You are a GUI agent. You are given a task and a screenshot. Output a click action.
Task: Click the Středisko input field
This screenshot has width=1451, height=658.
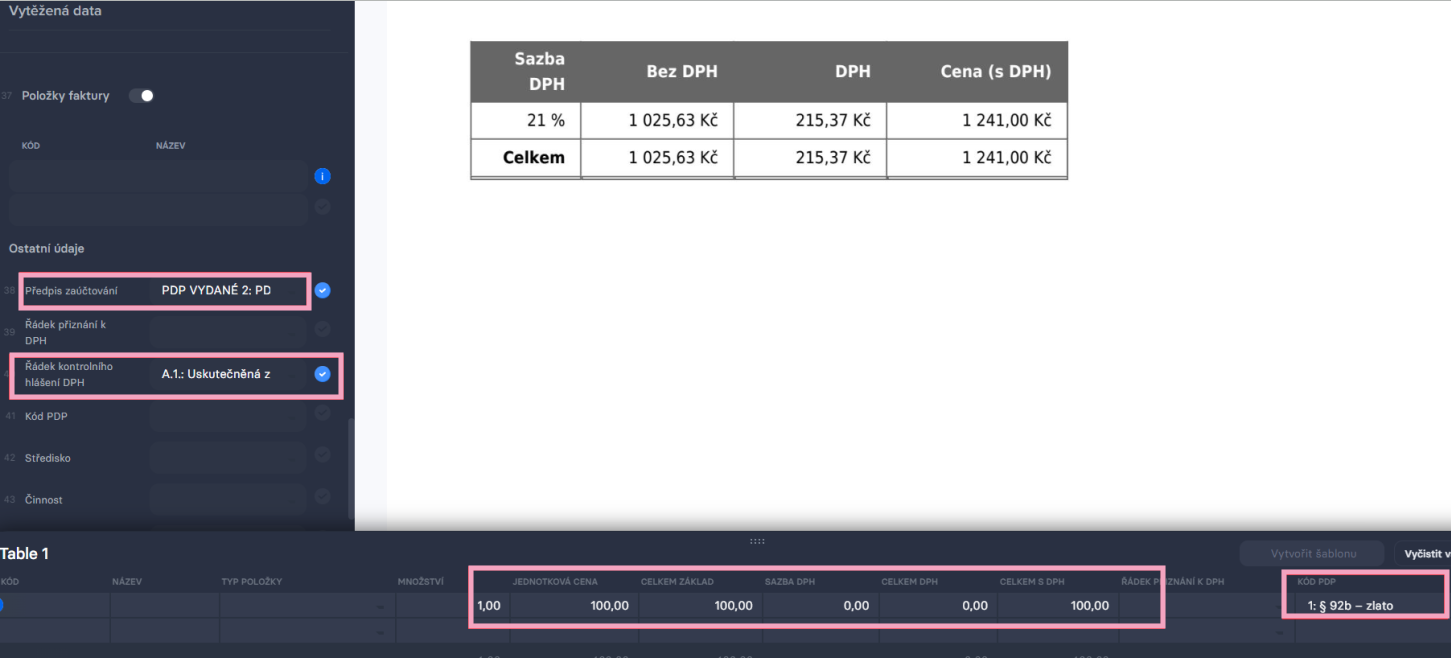[x=228, y=457]
